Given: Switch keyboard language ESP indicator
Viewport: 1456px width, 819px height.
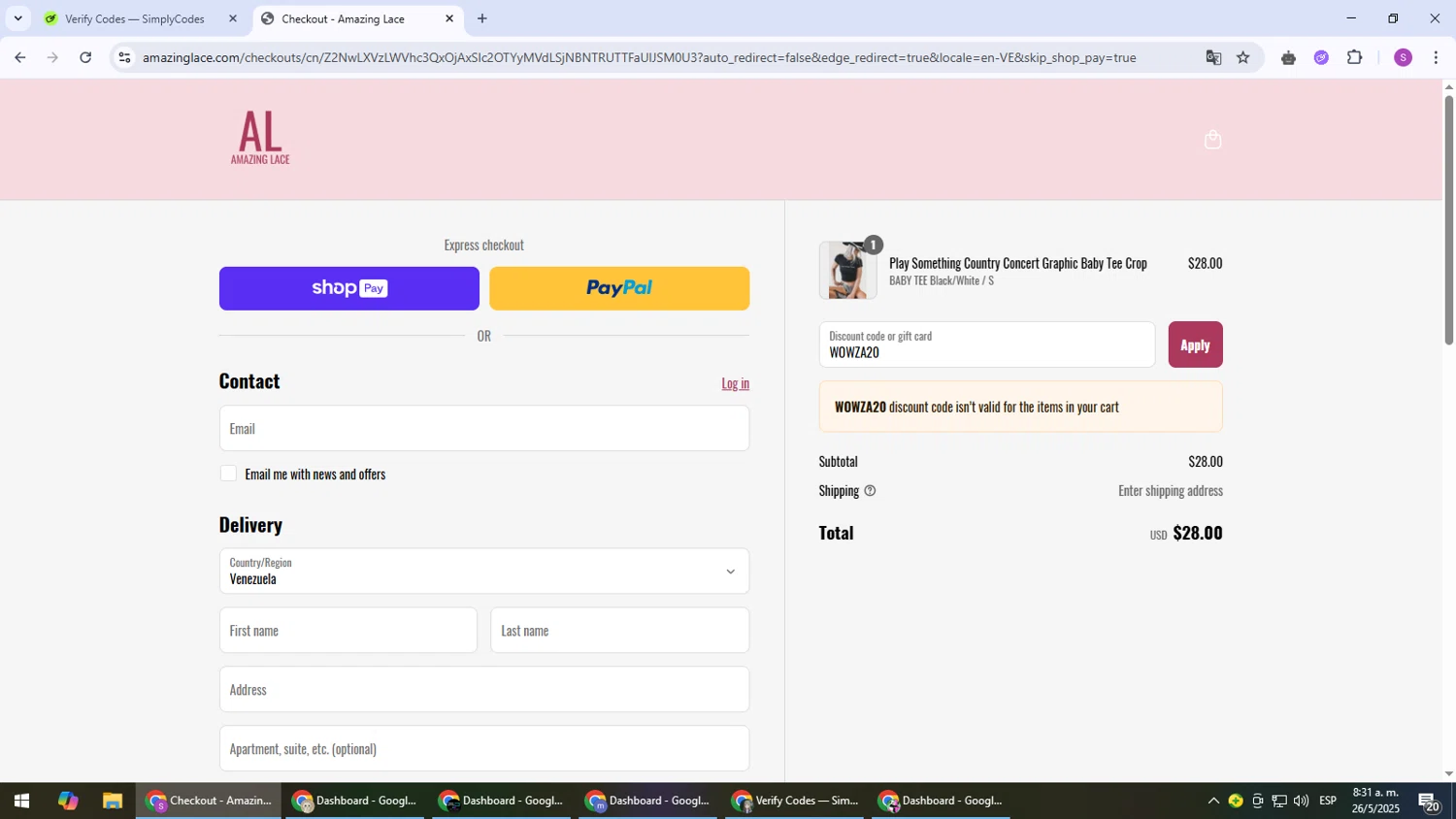Looking at the screenshot, I should click(x=1328, y=801).
